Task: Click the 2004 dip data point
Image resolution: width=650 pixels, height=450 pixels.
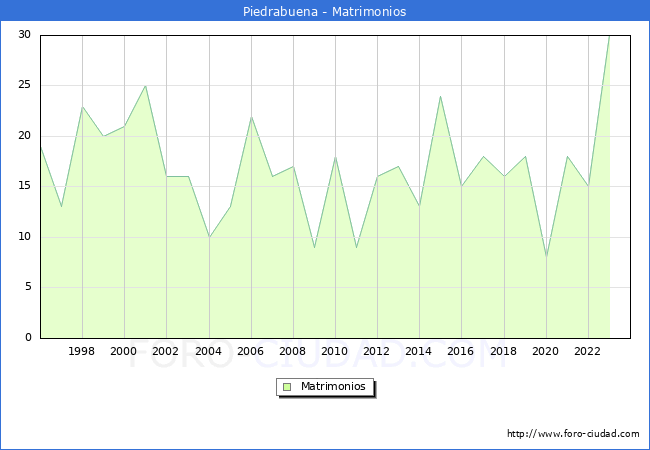Action: pyautogui.click(x=209, y=237)
